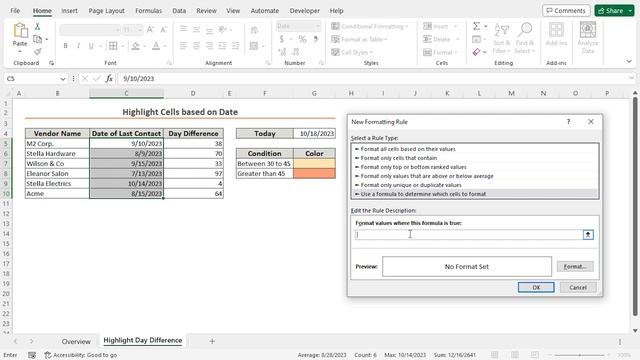Open Sort & Filter
Viewport: 640px width, 360px height.
point(501,39)
